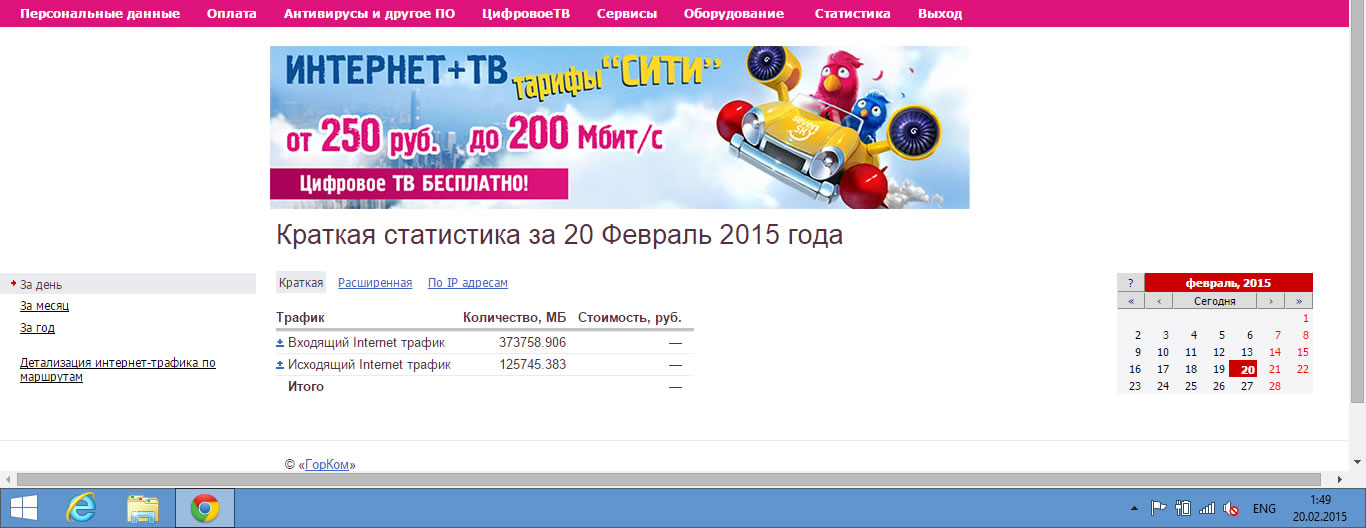Click Исходящий Internet трафик row label

point(369,365)
